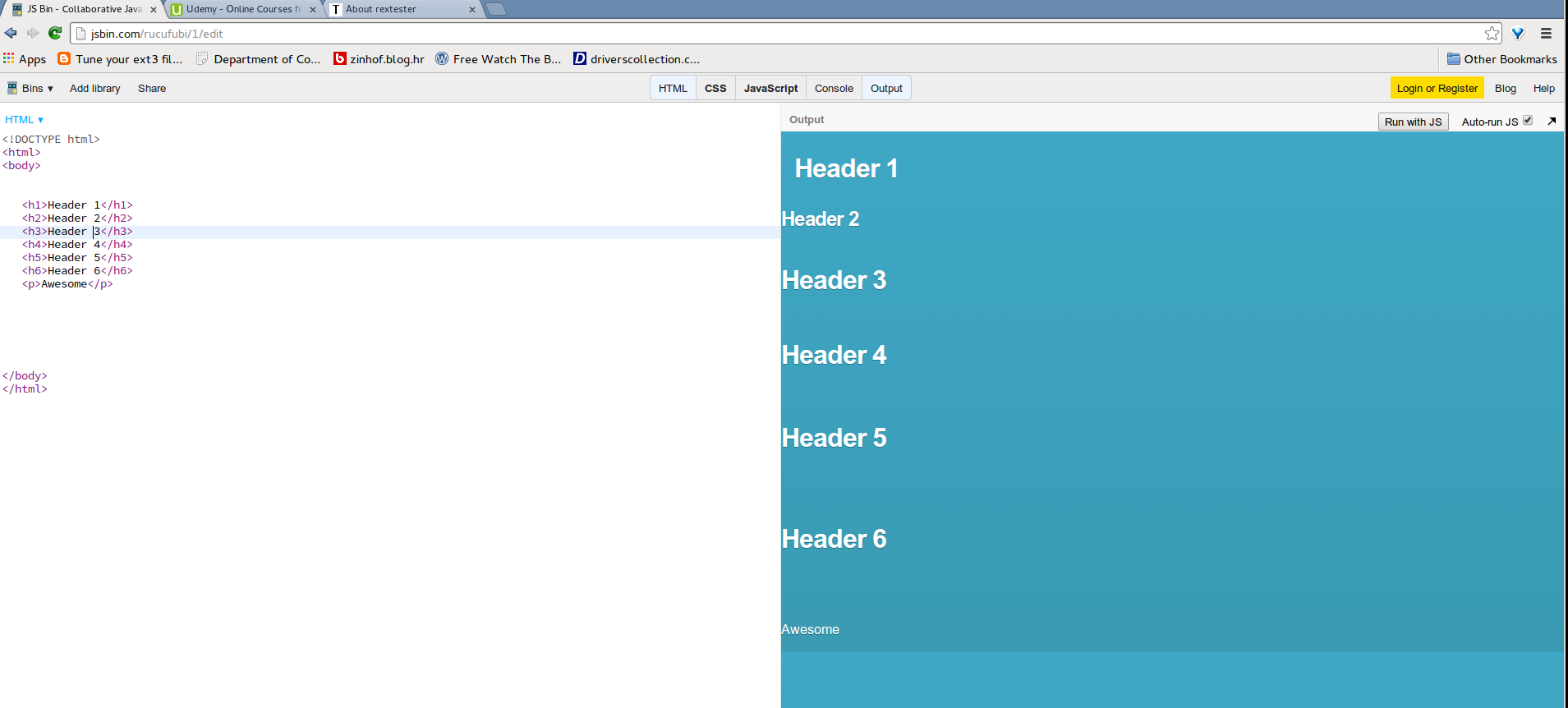Toggle the CSS panel

pos(715,88)
